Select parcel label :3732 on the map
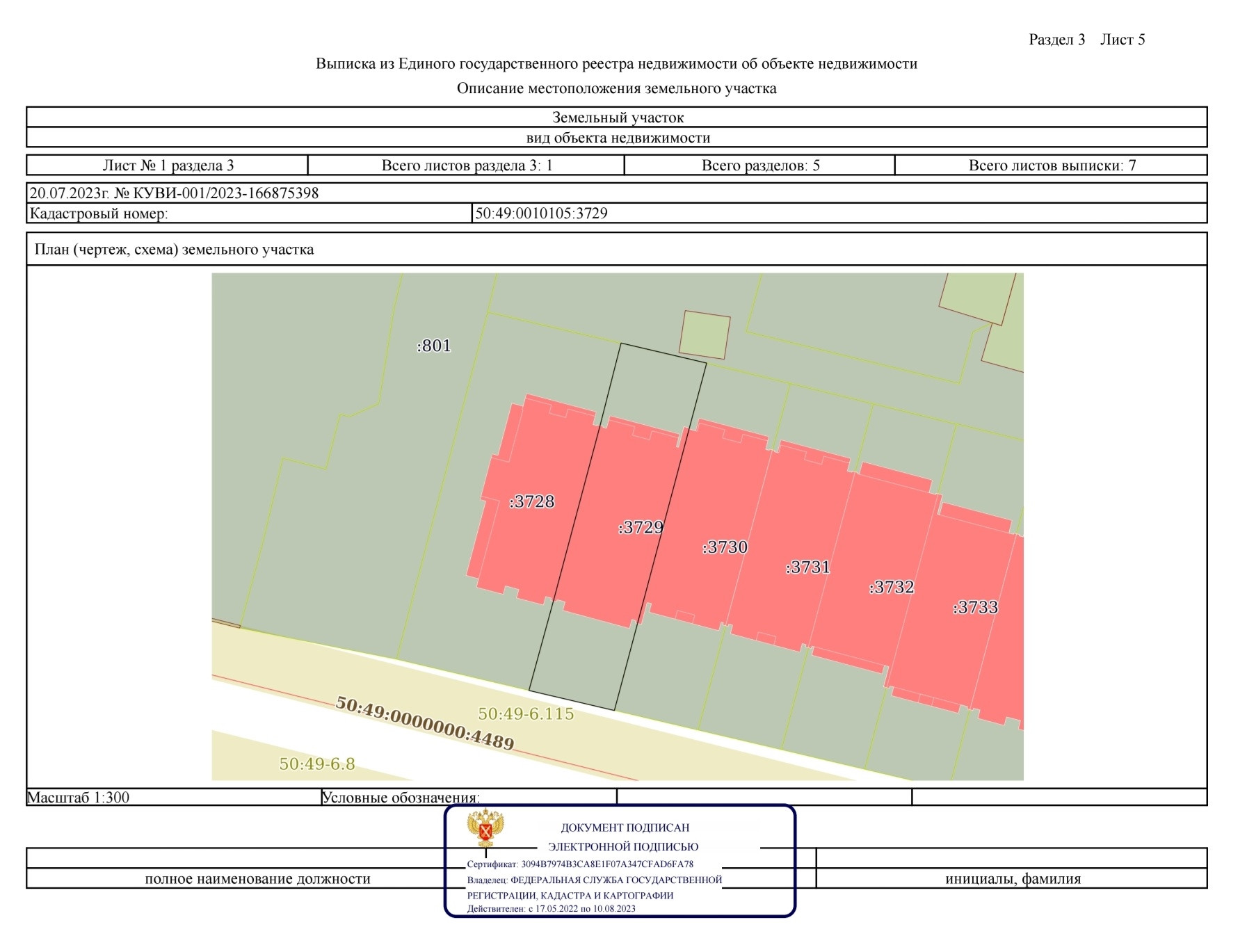Screen dimensions: 1247x952 point(891,587)
